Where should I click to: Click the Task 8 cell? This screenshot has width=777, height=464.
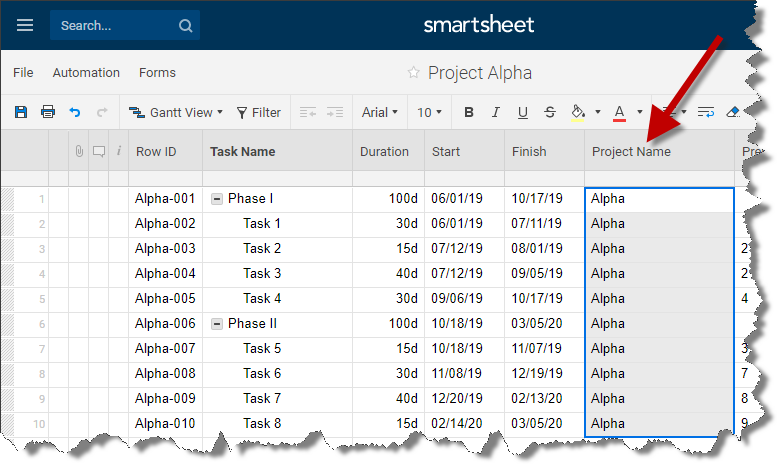[x=278, y=424]
